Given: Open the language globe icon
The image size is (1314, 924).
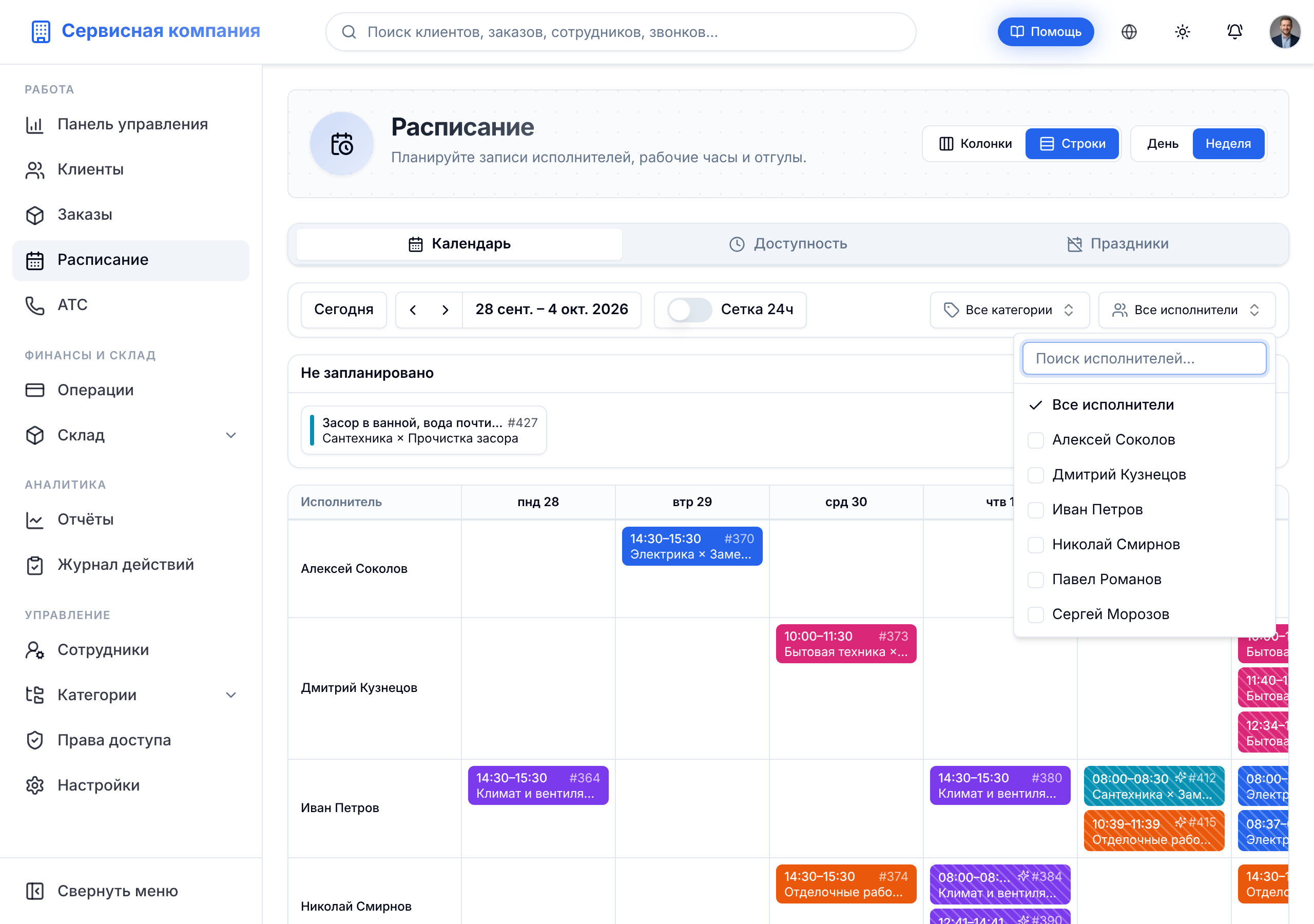Looking at the screenshot, I should [x=1129, y=32].
